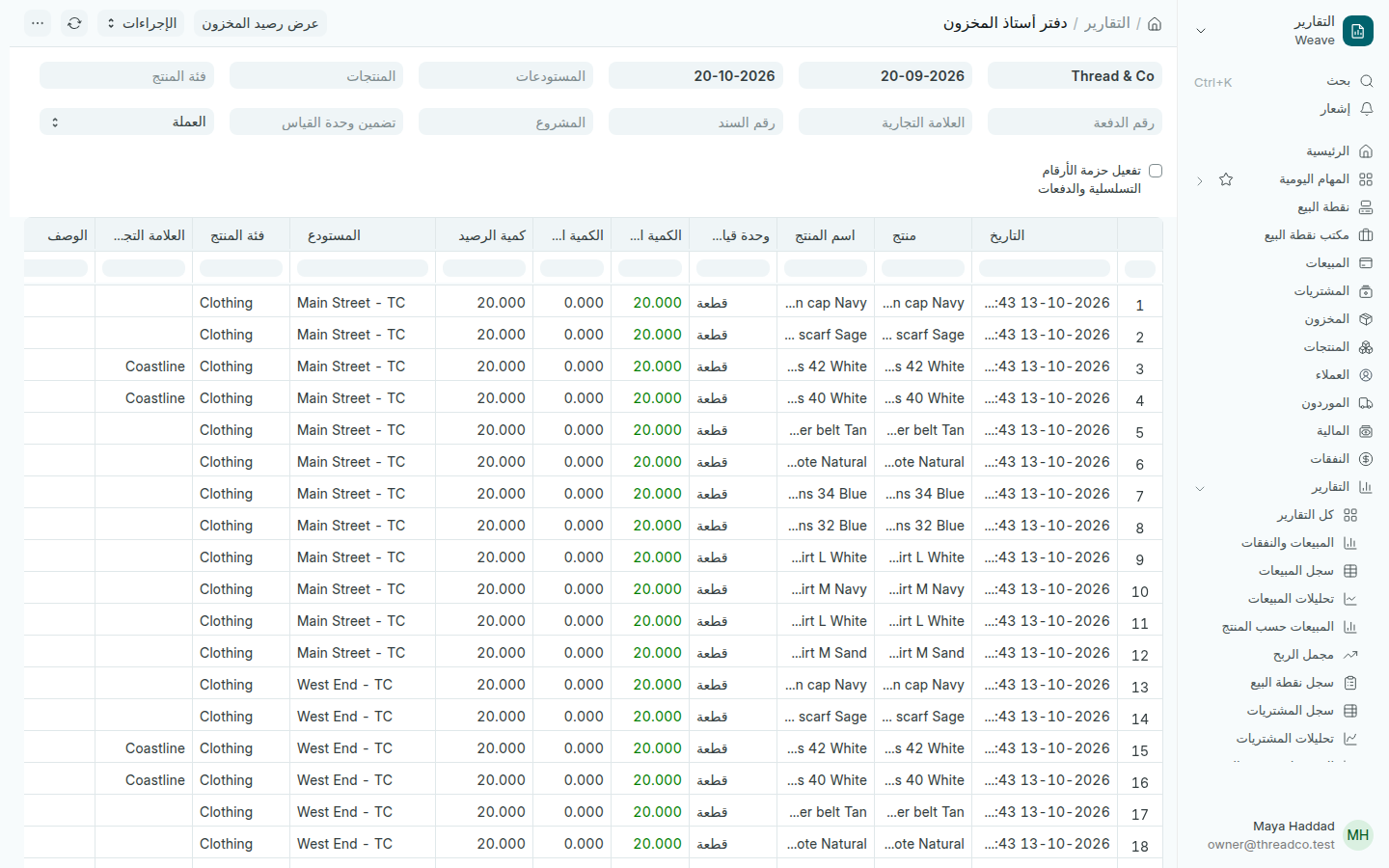Click the مجمل الربح trend icon
The height and width of the screenshot is (868, 1389).
1350,655
